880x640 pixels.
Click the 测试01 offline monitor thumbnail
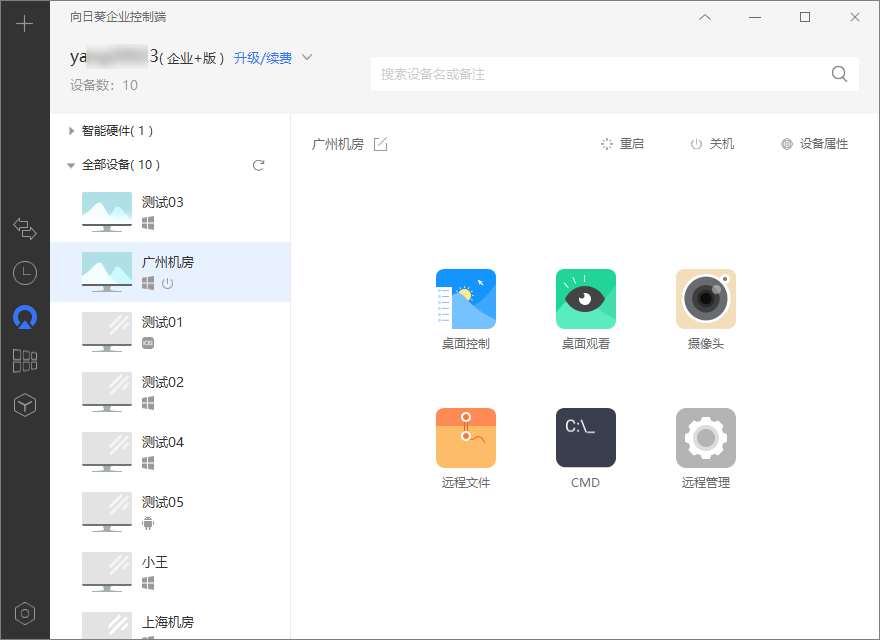[107, 332]
